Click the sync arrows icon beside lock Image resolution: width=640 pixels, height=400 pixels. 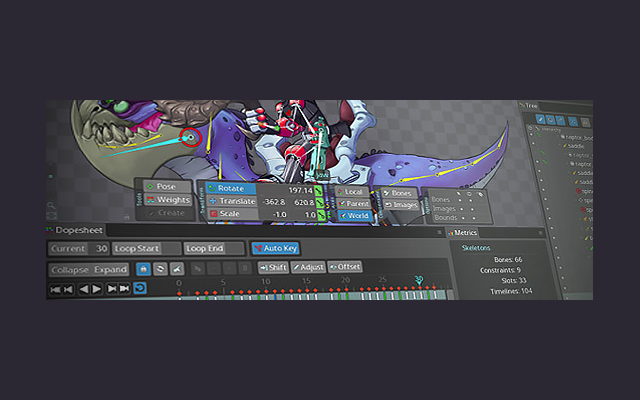160,269
